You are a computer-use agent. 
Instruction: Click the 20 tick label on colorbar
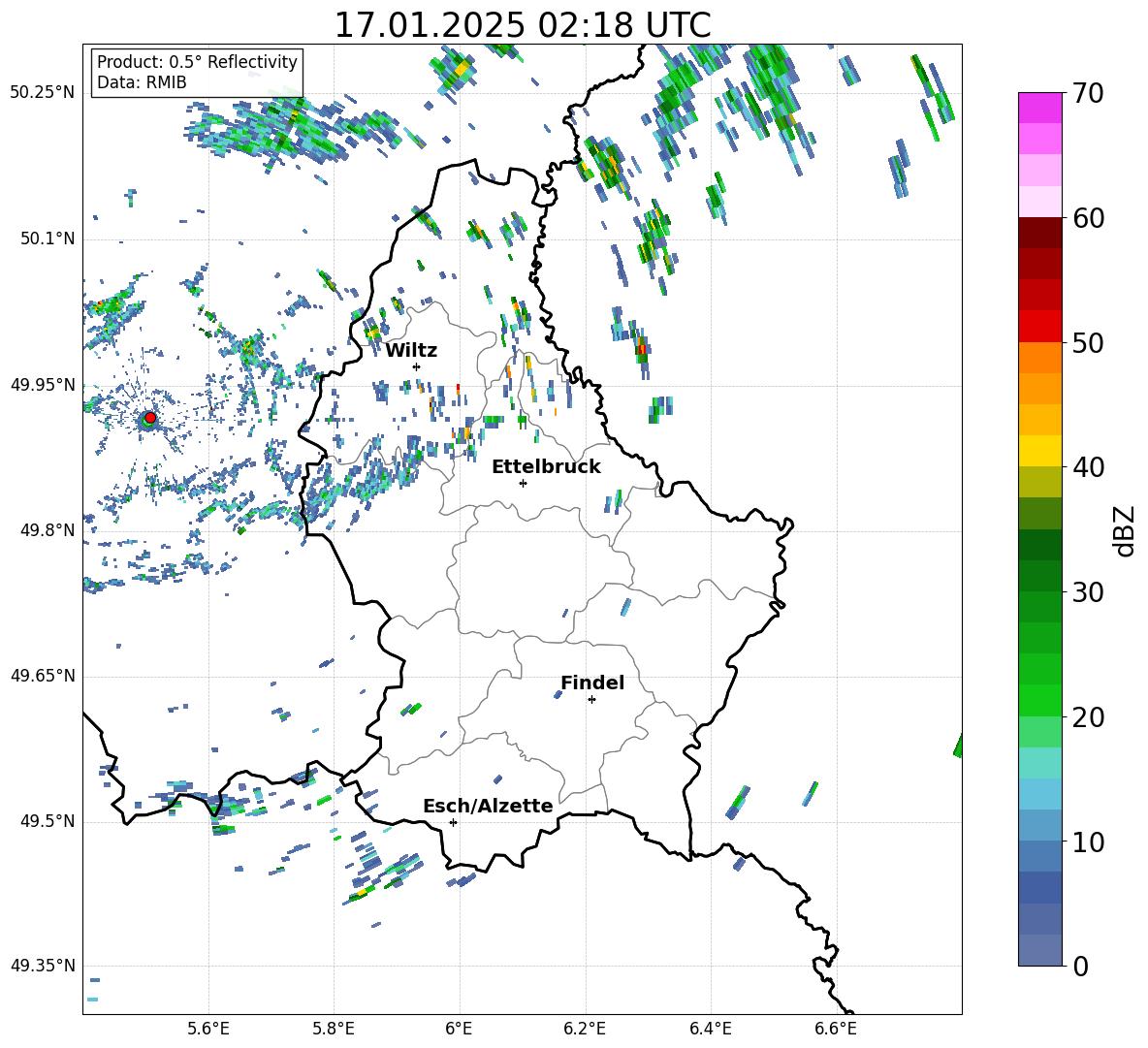pyautogui.click(x=1088, y=717)
